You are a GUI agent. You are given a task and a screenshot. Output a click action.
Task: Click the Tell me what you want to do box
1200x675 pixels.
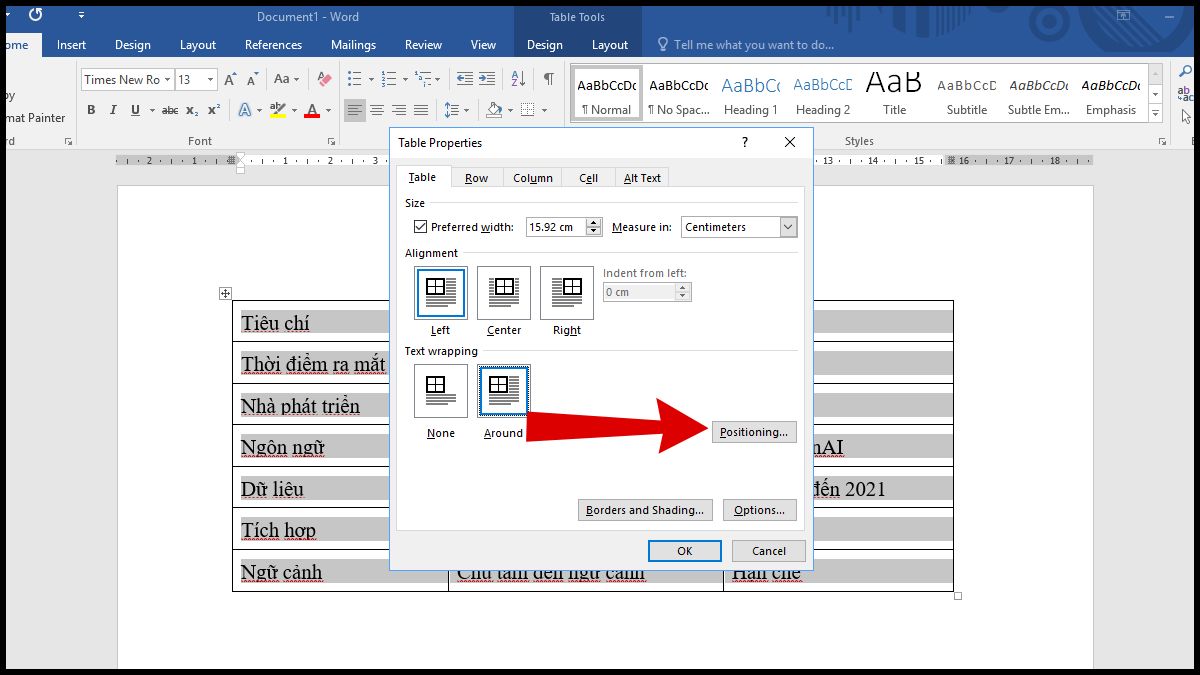pyautogui.click(x=745, y=45)
